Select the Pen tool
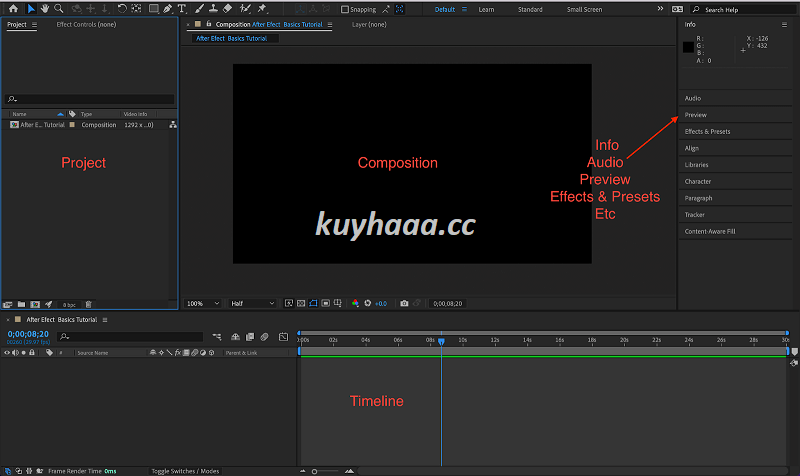The width and height of the screenshot is (800, 476). pos(167,9)
